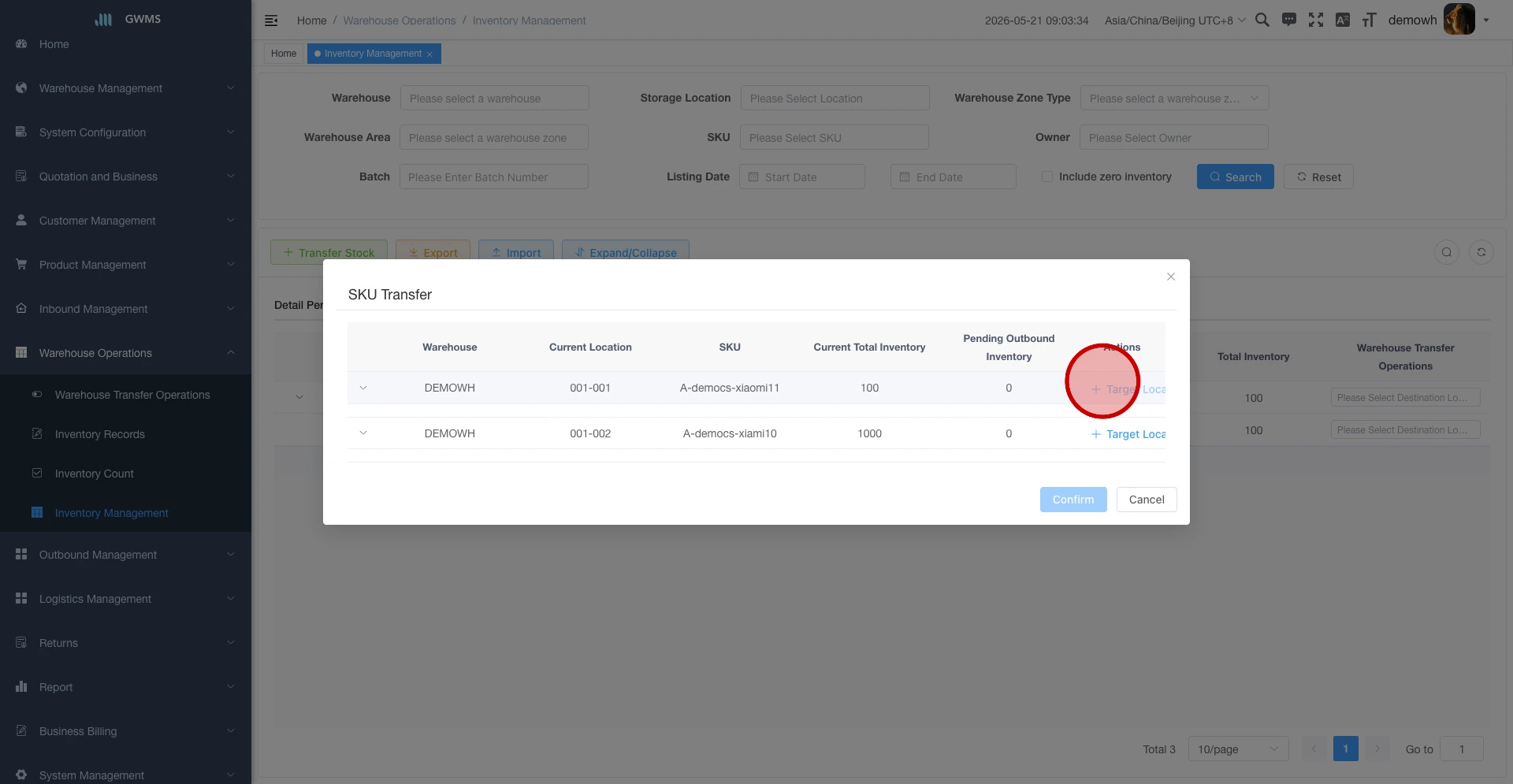Expand the Outbound Management sidebar menu
This screenshot has height=784, width=1513.
coord(126,555)
